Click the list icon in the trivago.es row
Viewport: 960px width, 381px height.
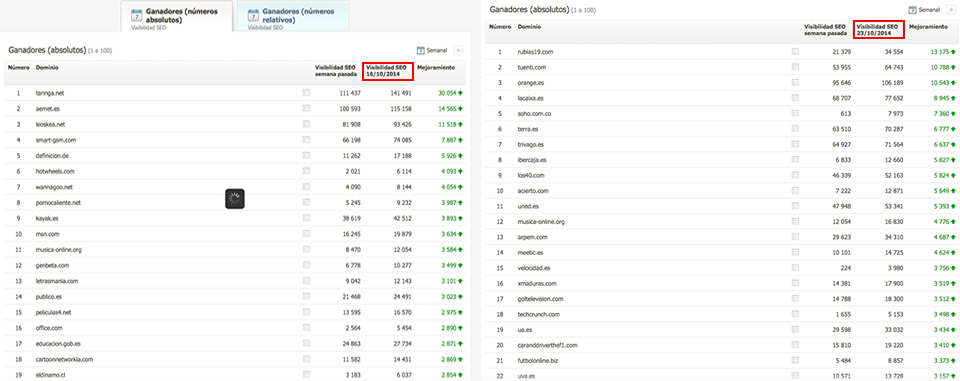795,145
